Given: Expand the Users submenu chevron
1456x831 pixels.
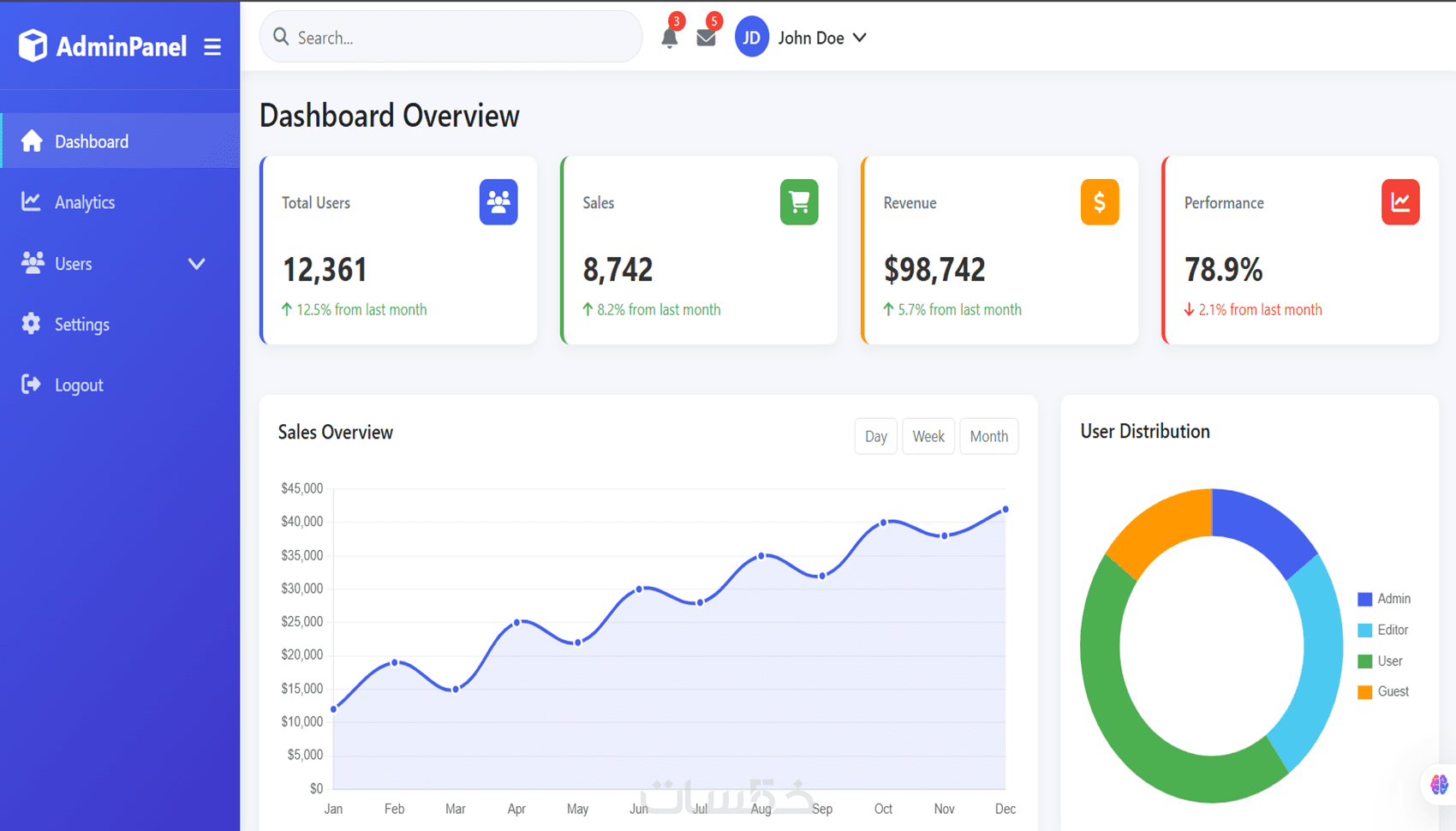Looking at the screenshot, I should [x=196, y=264].
